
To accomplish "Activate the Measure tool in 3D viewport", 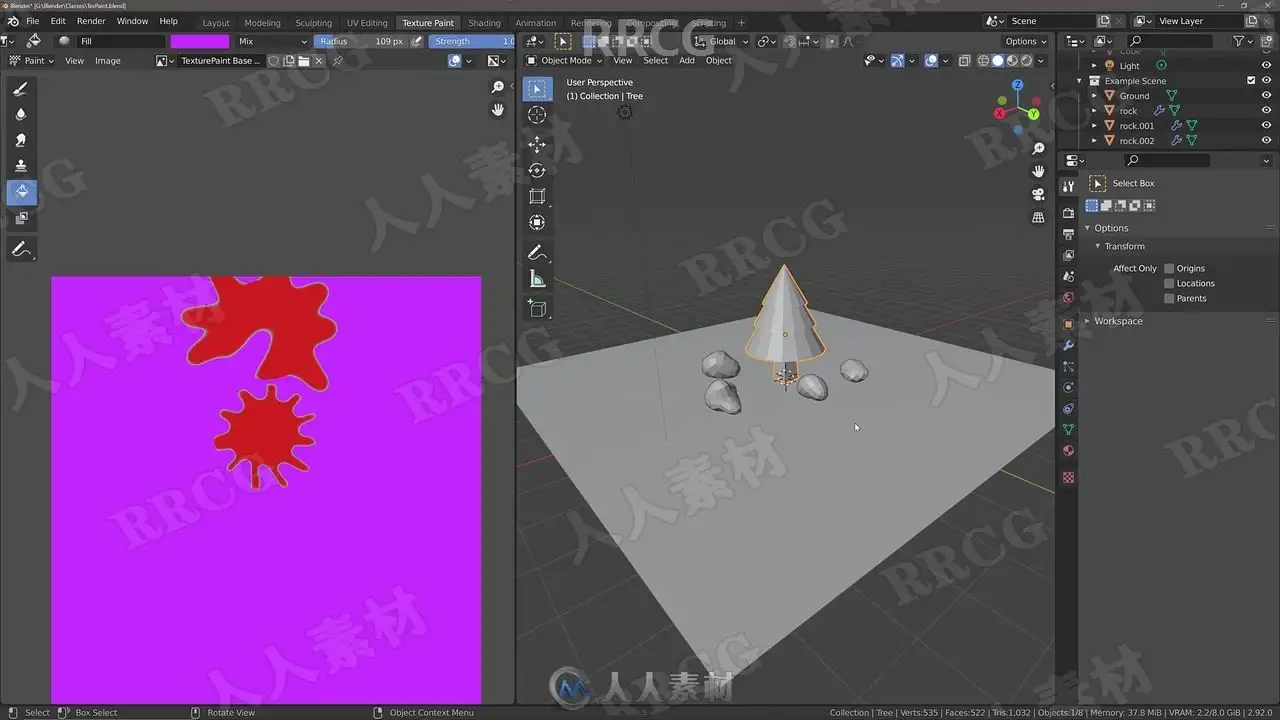I will click(x=537, y=279).
